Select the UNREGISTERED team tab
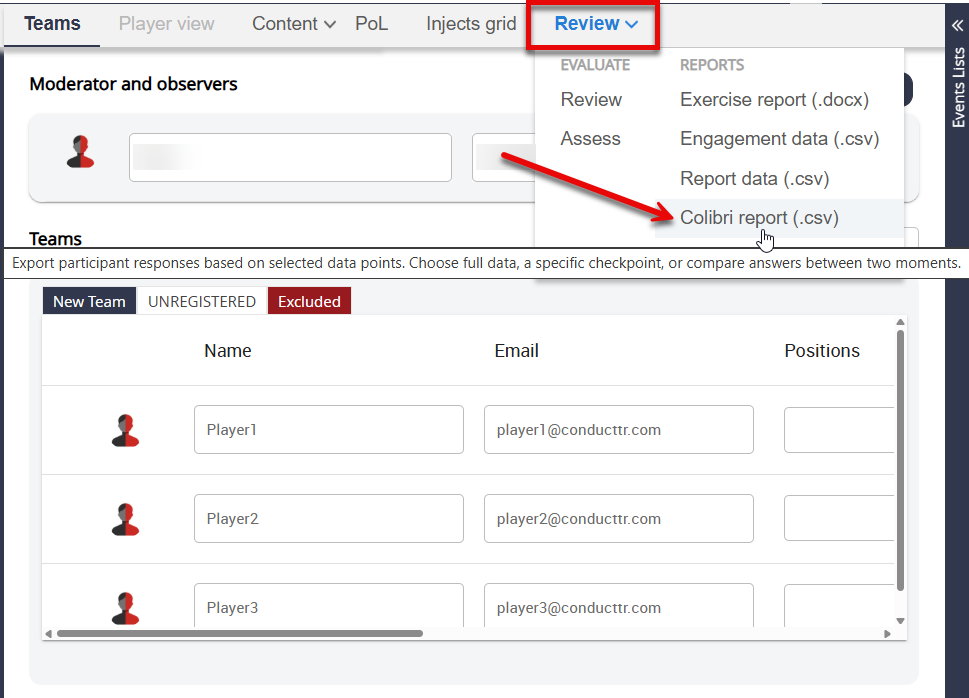Image resolution: width=969 pixels, height=698 pixels. tap(202, 301)
